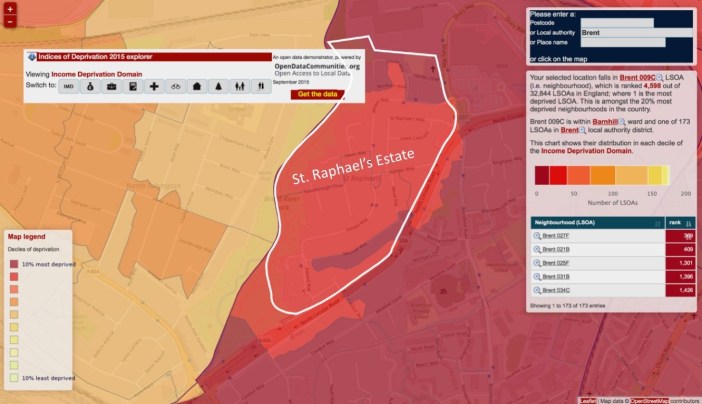Zoom in on the map
702x404 pixels.
[9, 8]
